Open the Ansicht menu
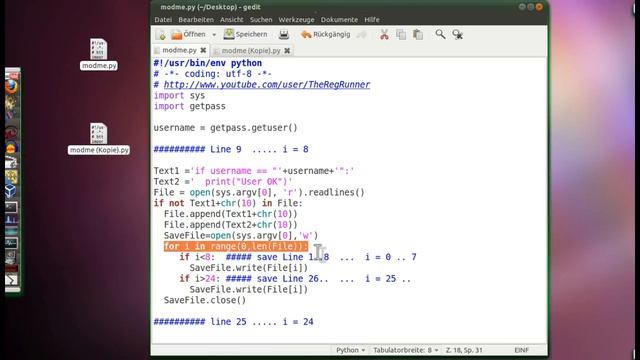640x360 pixels. click(231, 20)
